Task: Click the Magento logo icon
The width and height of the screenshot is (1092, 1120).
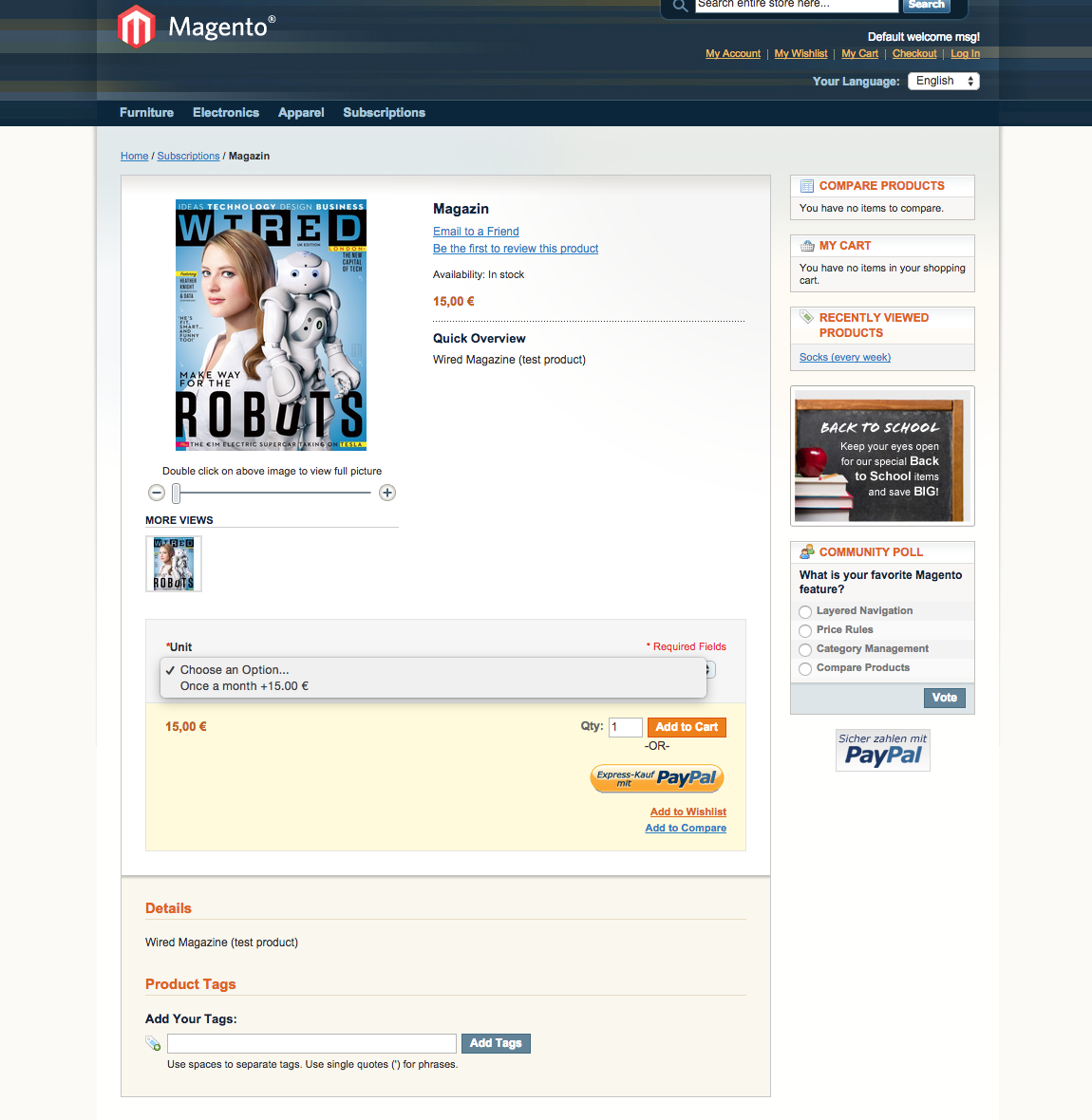Action: 136,28
